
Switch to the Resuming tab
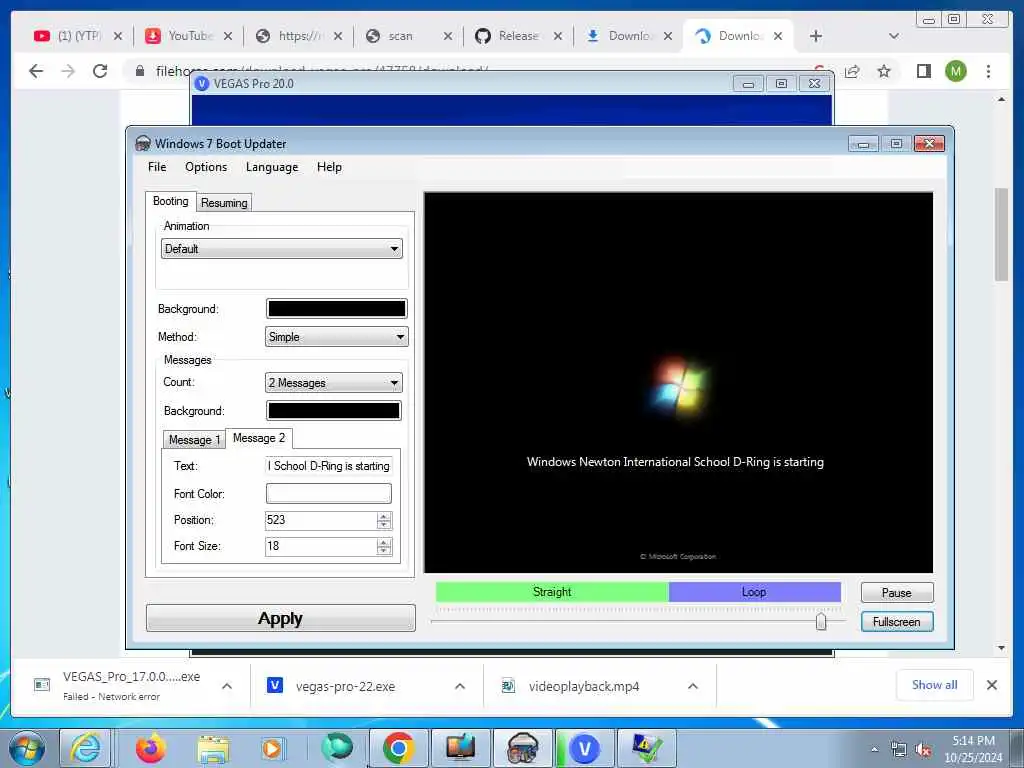coord(224,203)
